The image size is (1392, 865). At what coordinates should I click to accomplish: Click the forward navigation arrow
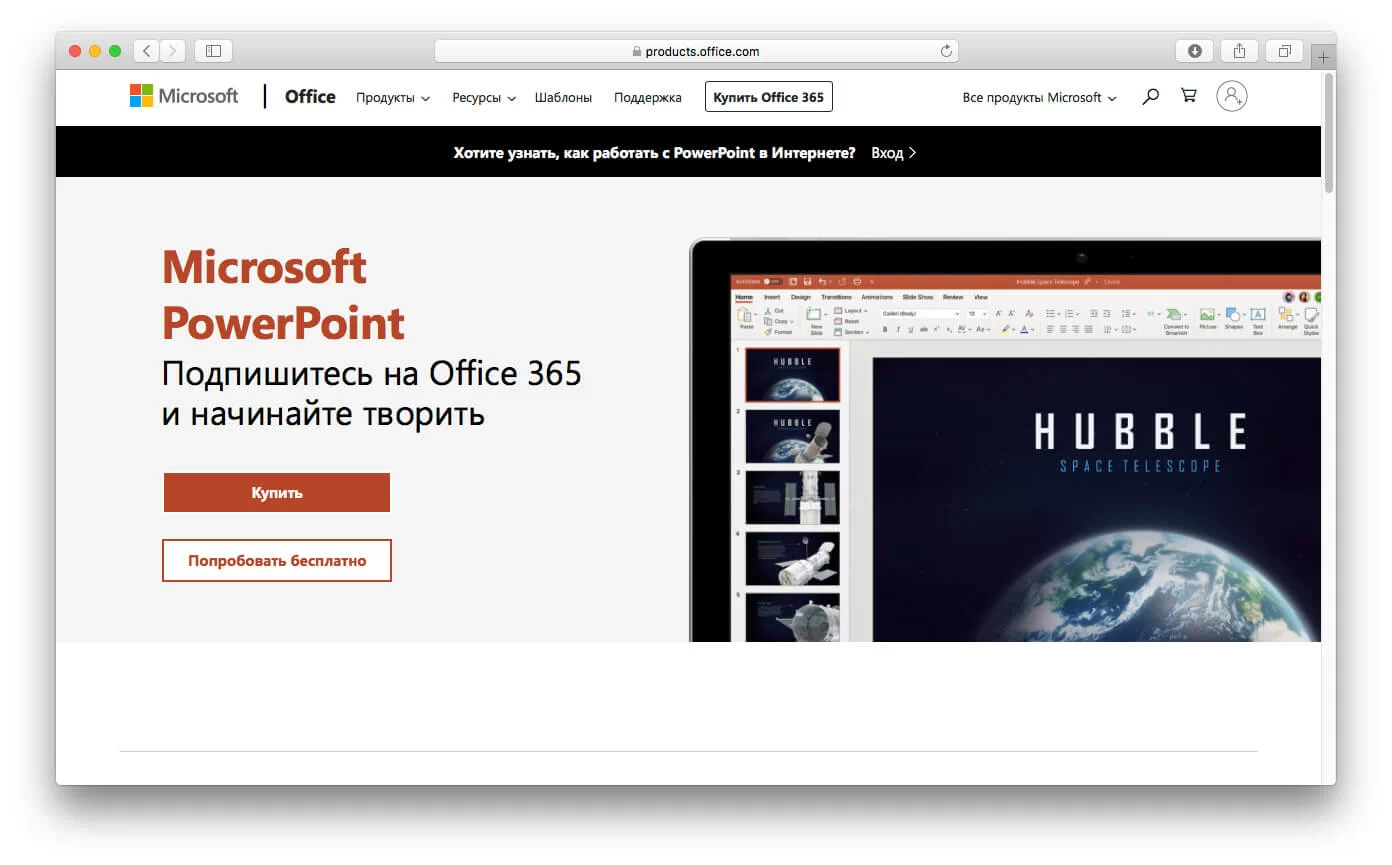(x=172, y=50)
